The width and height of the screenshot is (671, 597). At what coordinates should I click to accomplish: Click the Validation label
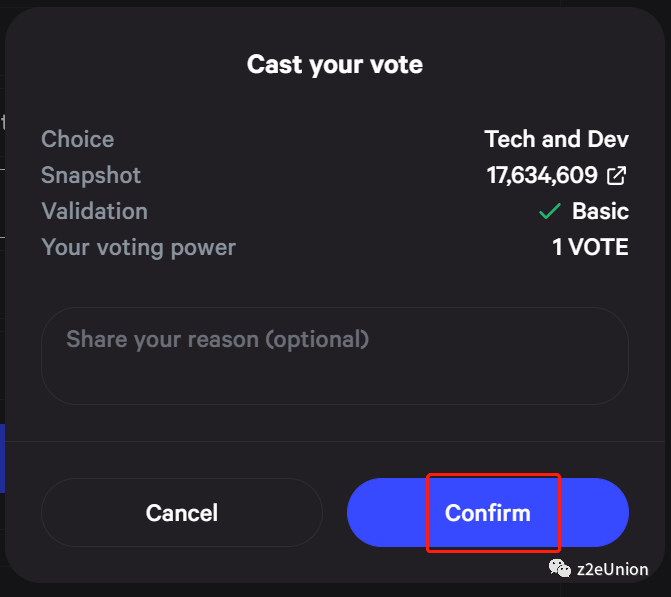pyautogui.click(x=94, y=211)
